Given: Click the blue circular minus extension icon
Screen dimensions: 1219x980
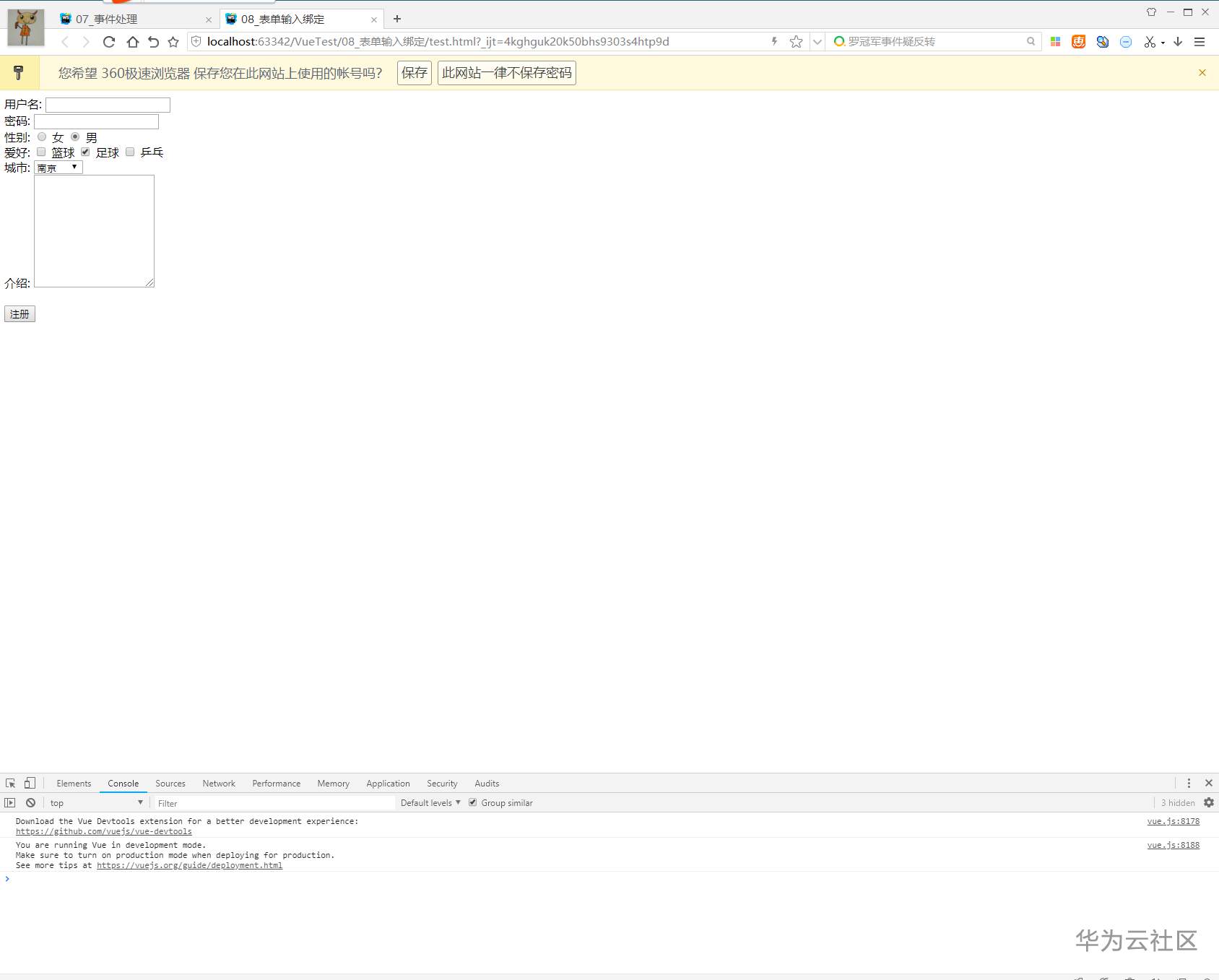Looking at the screenshot, I should [1126, 42].
